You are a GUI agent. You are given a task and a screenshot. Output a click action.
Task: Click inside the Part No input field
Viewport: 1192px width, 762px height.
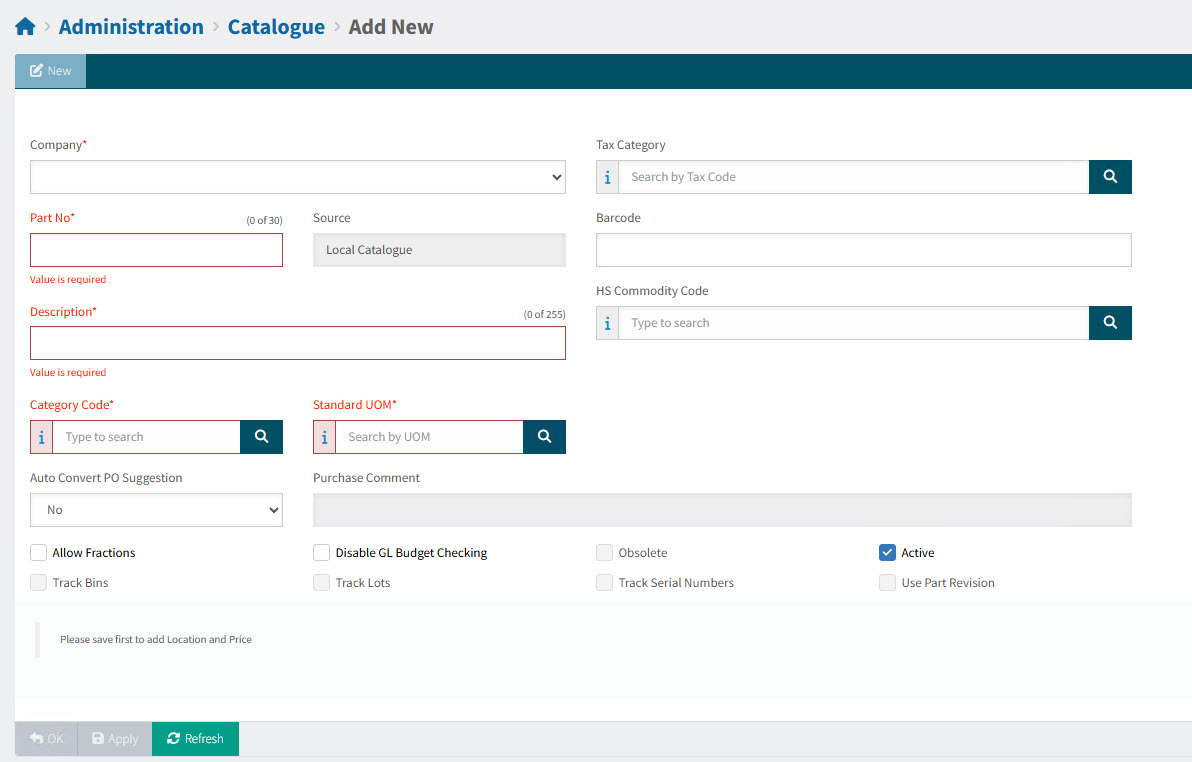pos(156,250)
